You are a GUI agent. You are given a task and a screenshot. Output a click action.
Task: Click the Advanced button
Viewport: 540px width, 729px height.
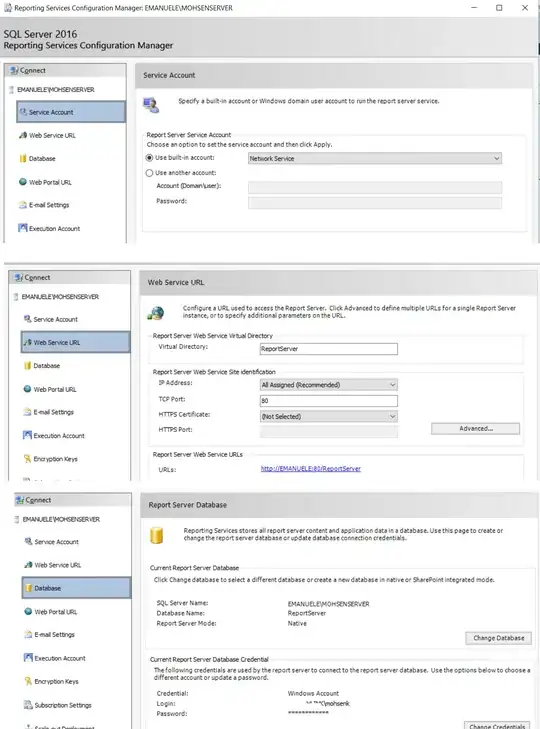point(475,429)
